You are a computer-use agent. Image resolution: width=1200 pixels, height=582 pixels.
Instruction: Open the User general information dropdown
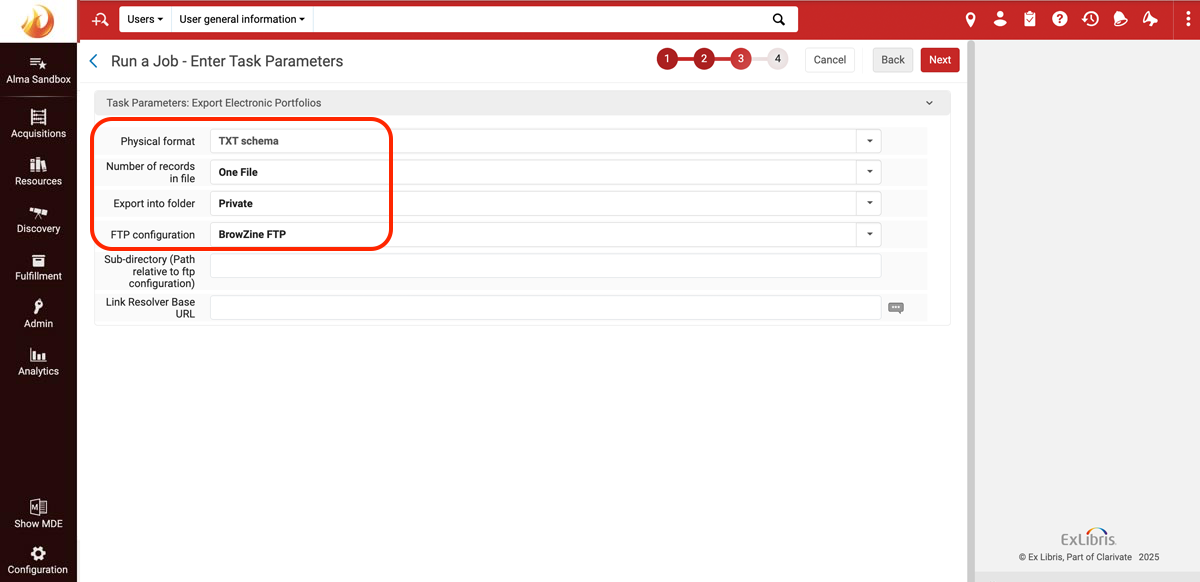pos(242,19)
